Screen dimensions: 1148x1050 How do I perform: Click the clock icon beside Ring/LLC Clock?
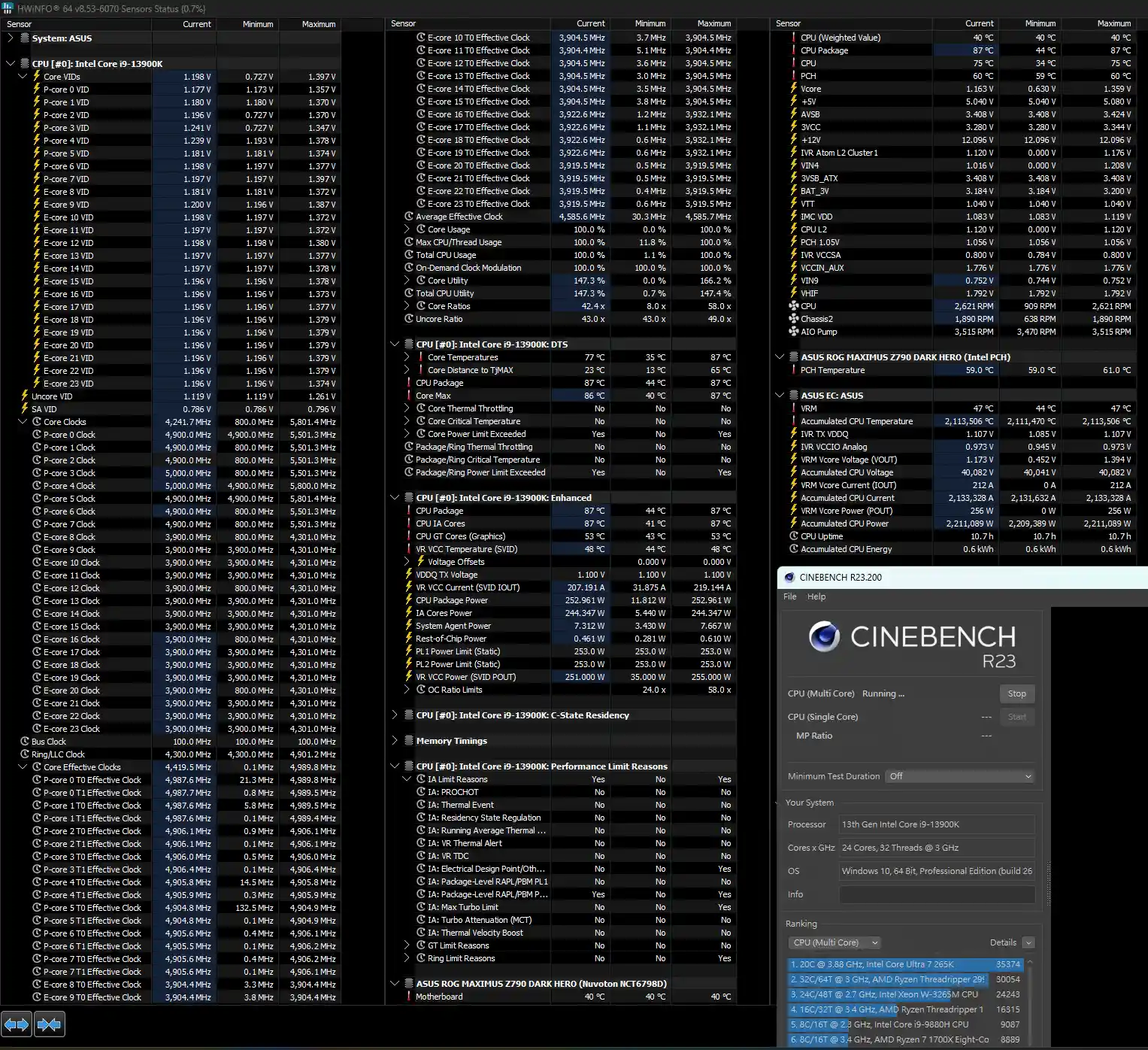click(x=25, y=754)
